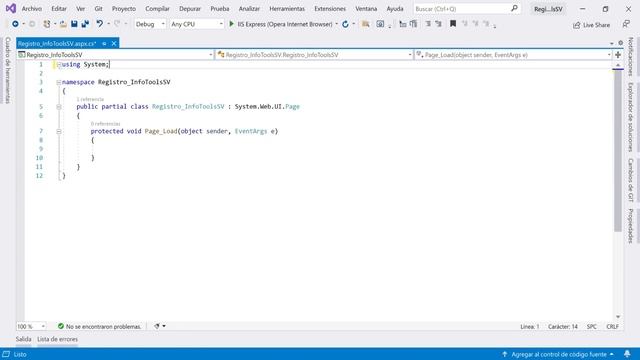Image resolution: width=640 pixels, height=360 pixels.
Task: Collapse the Page_Load method block
Action: pos(59,131)
